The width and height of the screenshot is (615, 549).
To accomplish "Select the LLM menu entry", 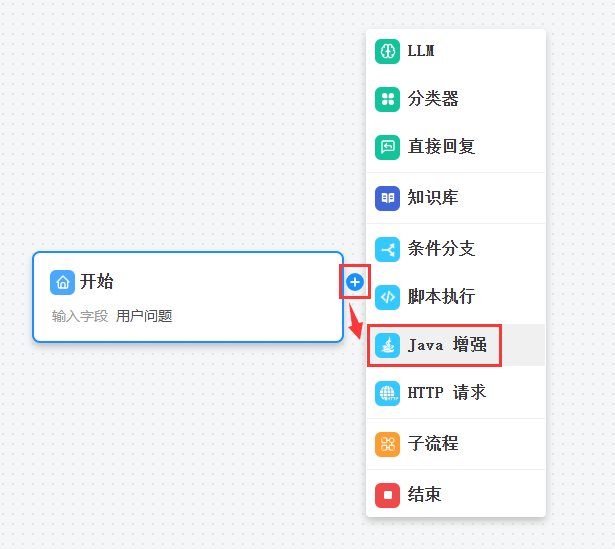I will [x=456, y=51].
